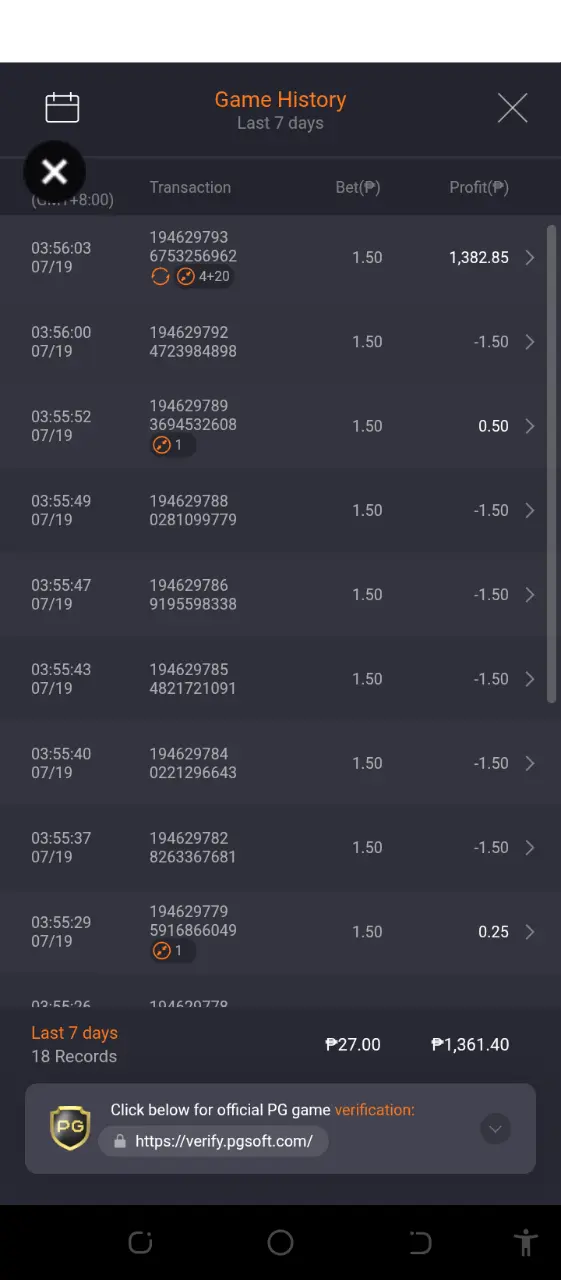Click the PG shield logo

point(70,1128)
